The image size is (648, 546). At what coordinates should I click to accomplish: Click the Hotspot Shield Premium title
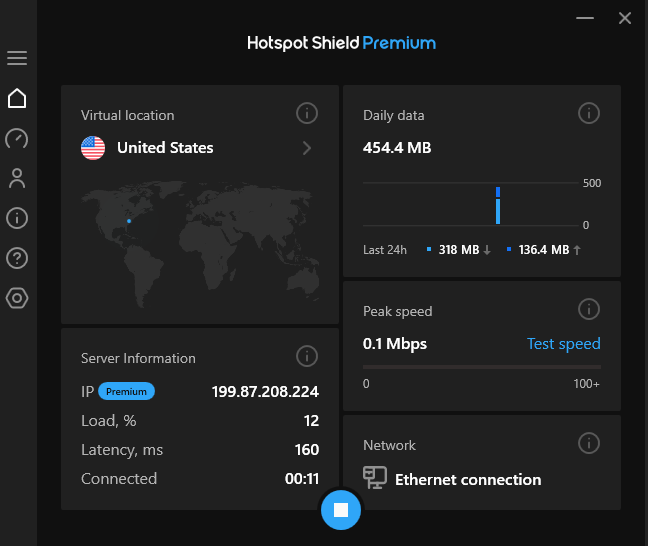(341, 43)
